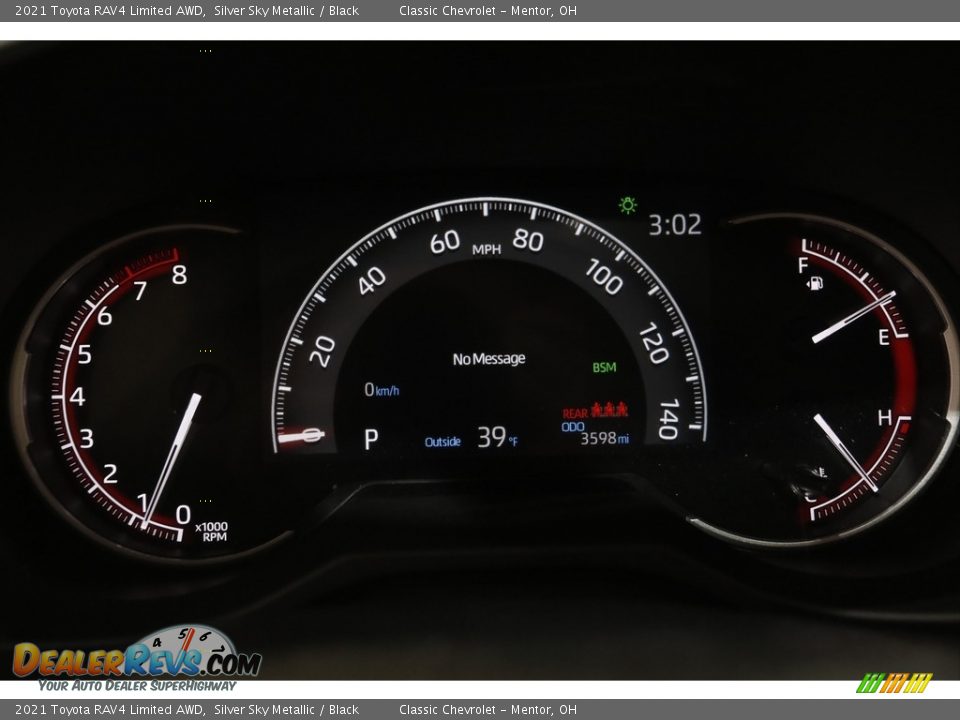Select the outside temperature 39 °F

coord(497,438)
